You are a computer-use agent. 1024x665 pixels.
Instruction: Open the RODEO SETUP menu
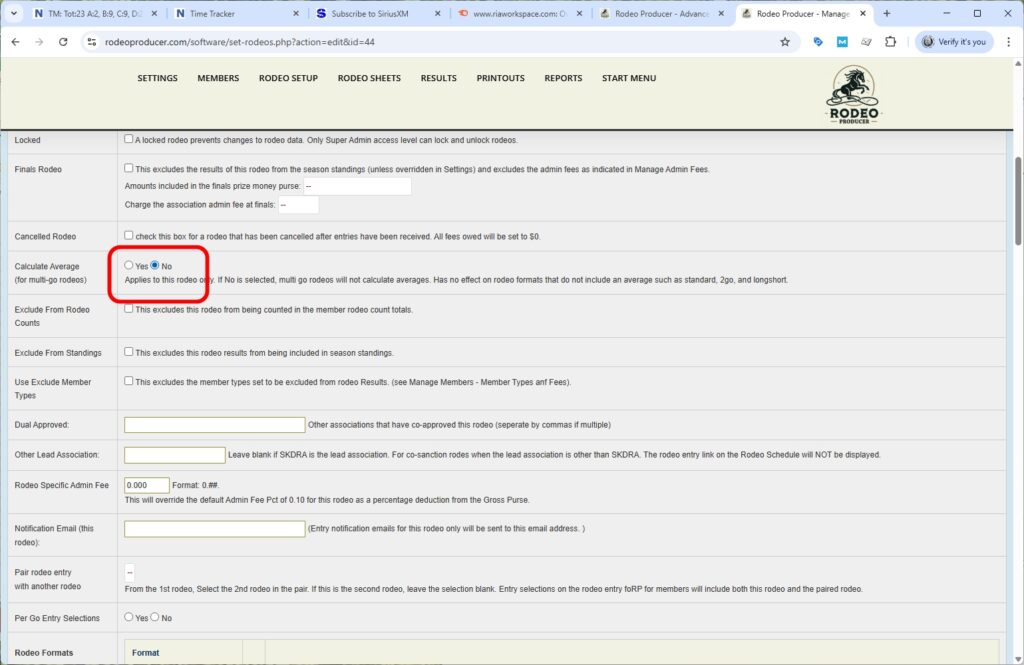288,78
